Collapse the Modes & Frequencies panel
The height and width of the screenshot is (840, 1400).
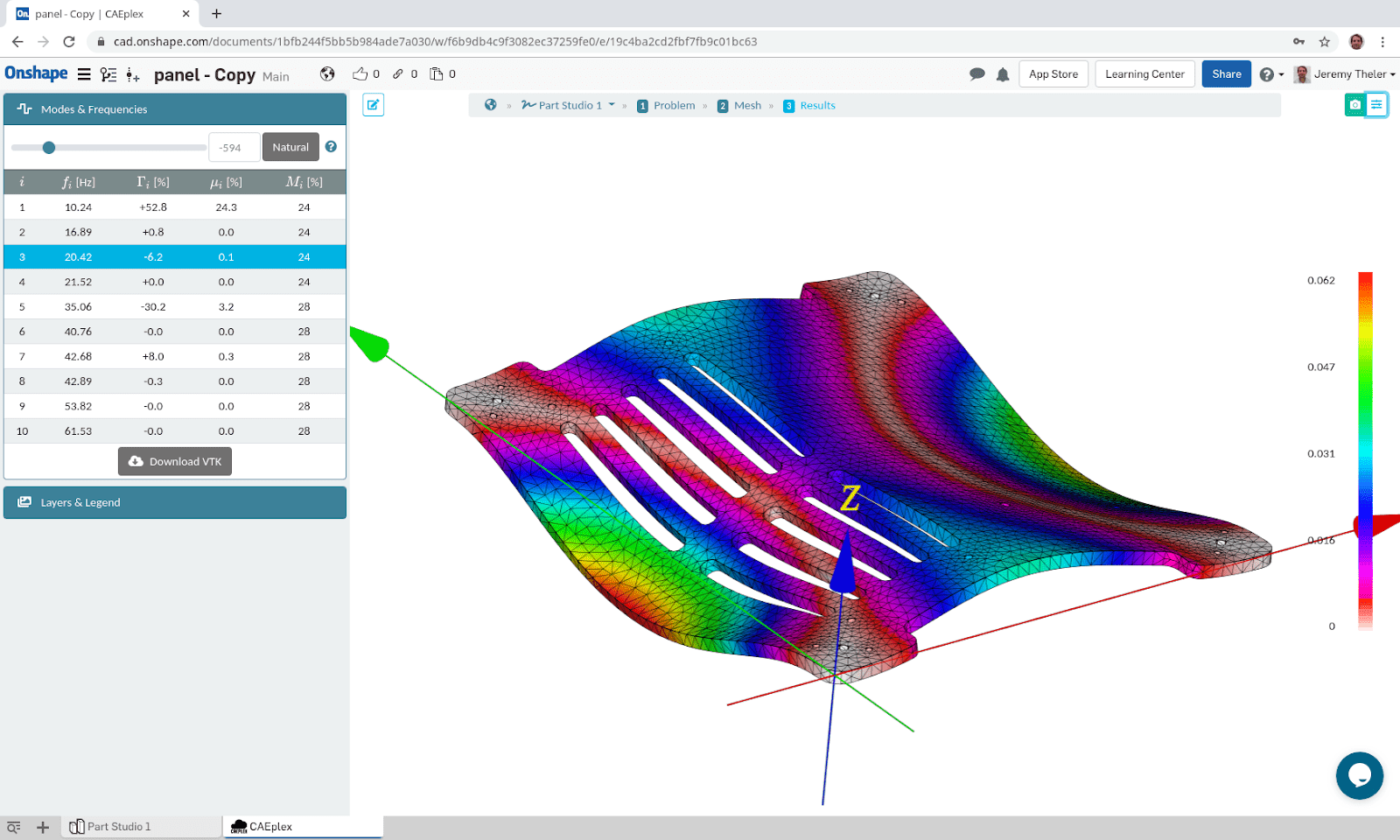coord(175,109)
